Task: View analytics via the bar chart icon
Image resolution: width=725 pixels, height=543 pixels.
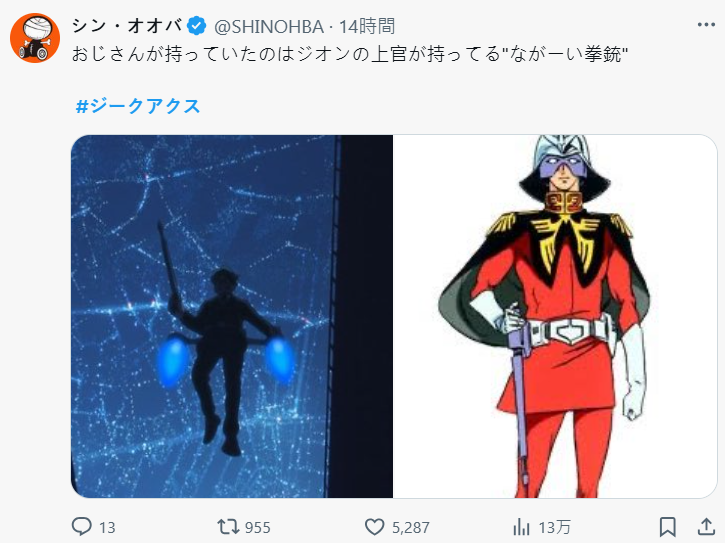Action: point(522,527)
